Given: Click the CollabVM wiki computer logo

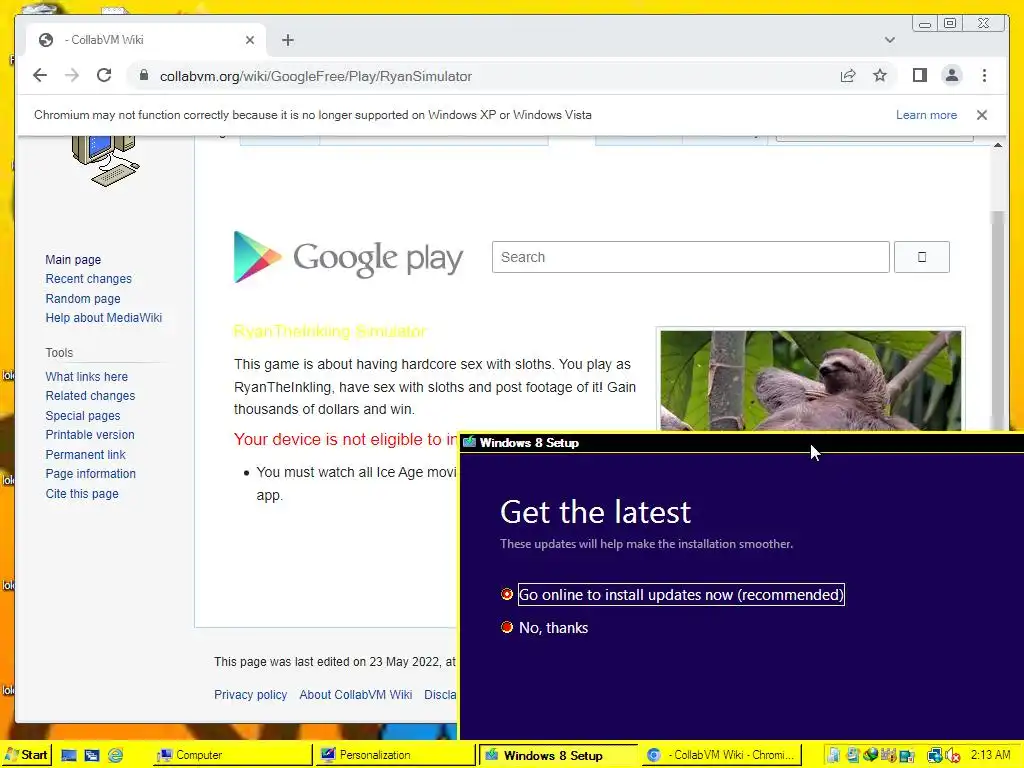Looking at the screenshot, I should 104,161.
